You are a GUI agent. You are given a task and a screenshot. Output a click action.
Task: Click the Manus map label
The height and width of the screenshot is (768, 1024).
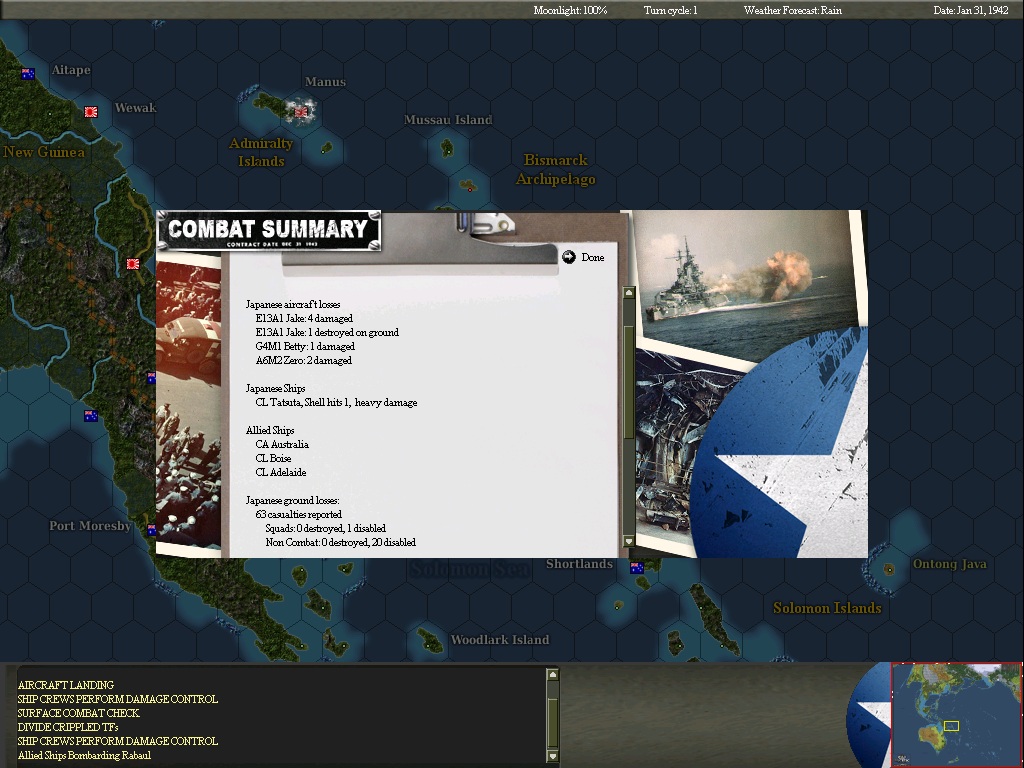pos(325,82)
